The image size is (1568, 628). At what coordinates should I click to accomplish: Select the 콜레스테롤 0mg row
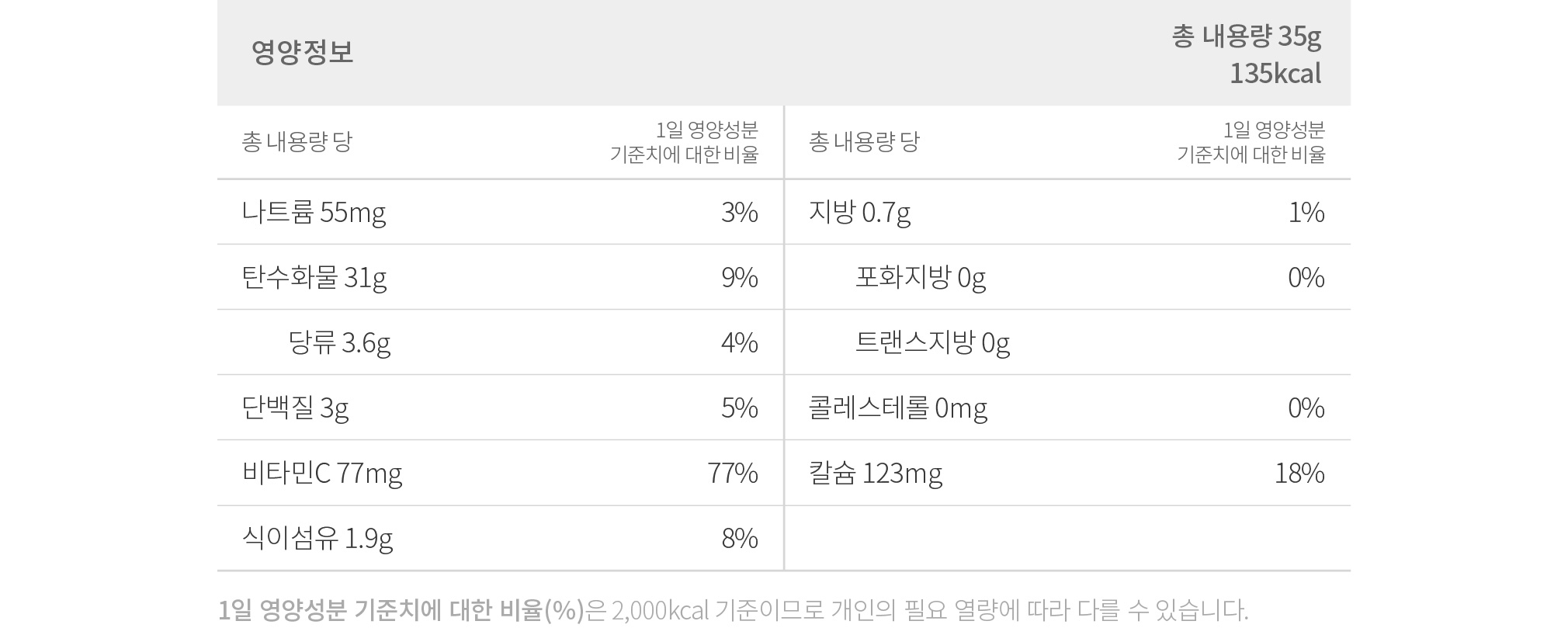point(1068,408)
